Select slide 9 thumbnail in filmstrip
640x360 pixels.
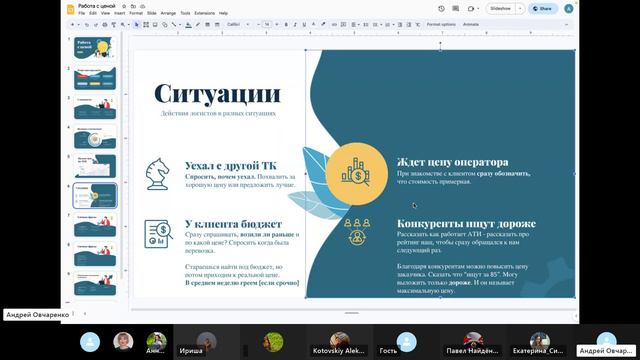point(95,284)
